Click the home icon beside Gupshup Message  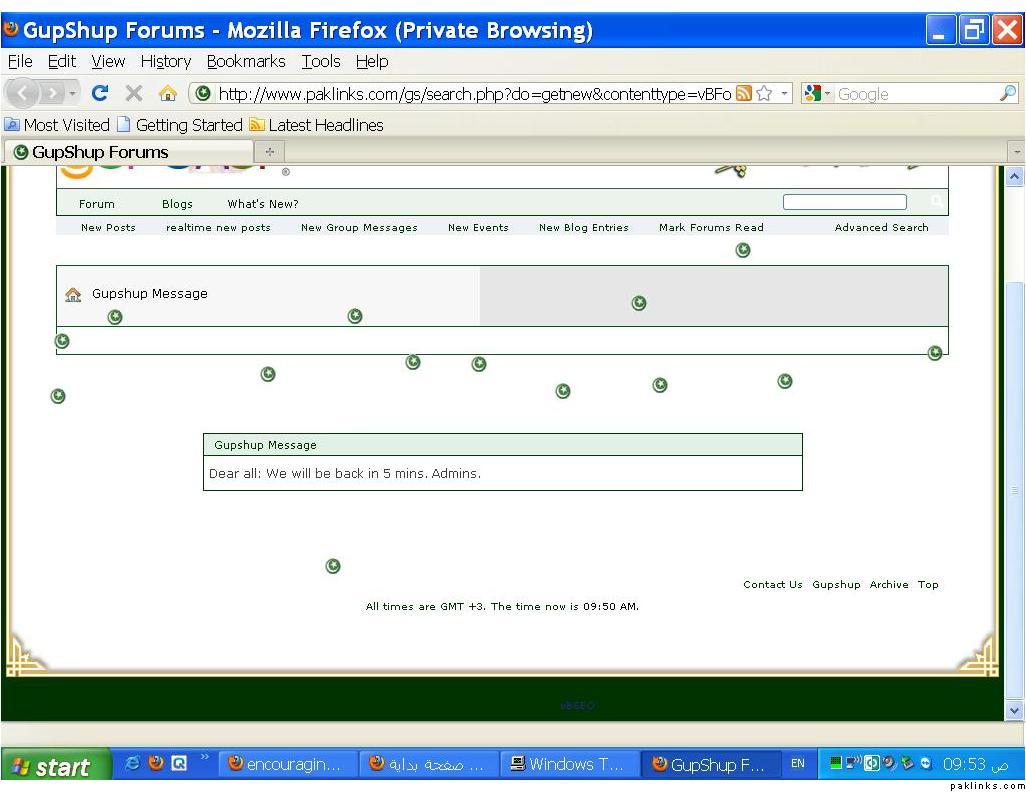[73, 294]
